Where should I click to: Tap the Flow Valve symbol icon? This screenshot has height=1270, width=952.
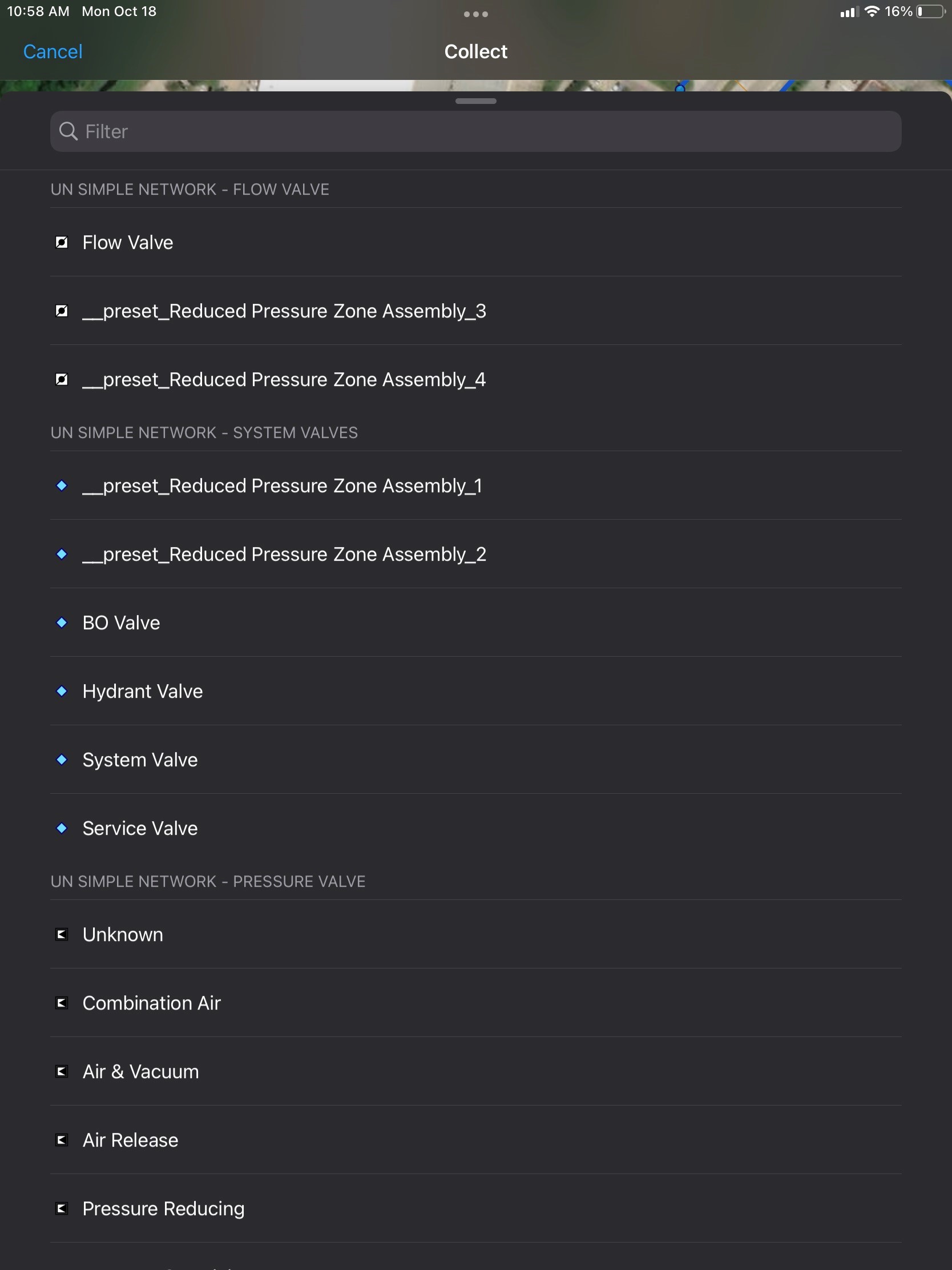(x=62, y=242)
